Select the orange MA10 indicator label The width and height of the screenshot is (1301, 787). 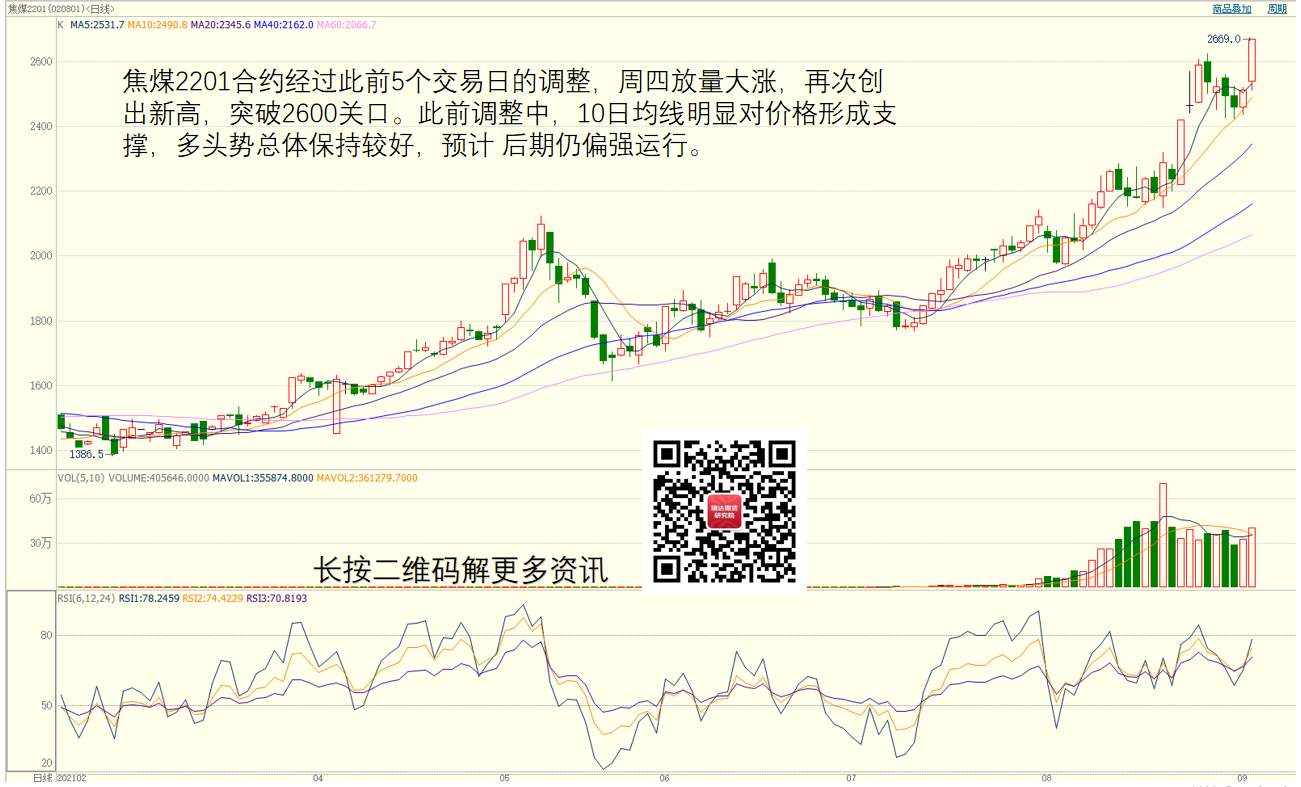157,24
